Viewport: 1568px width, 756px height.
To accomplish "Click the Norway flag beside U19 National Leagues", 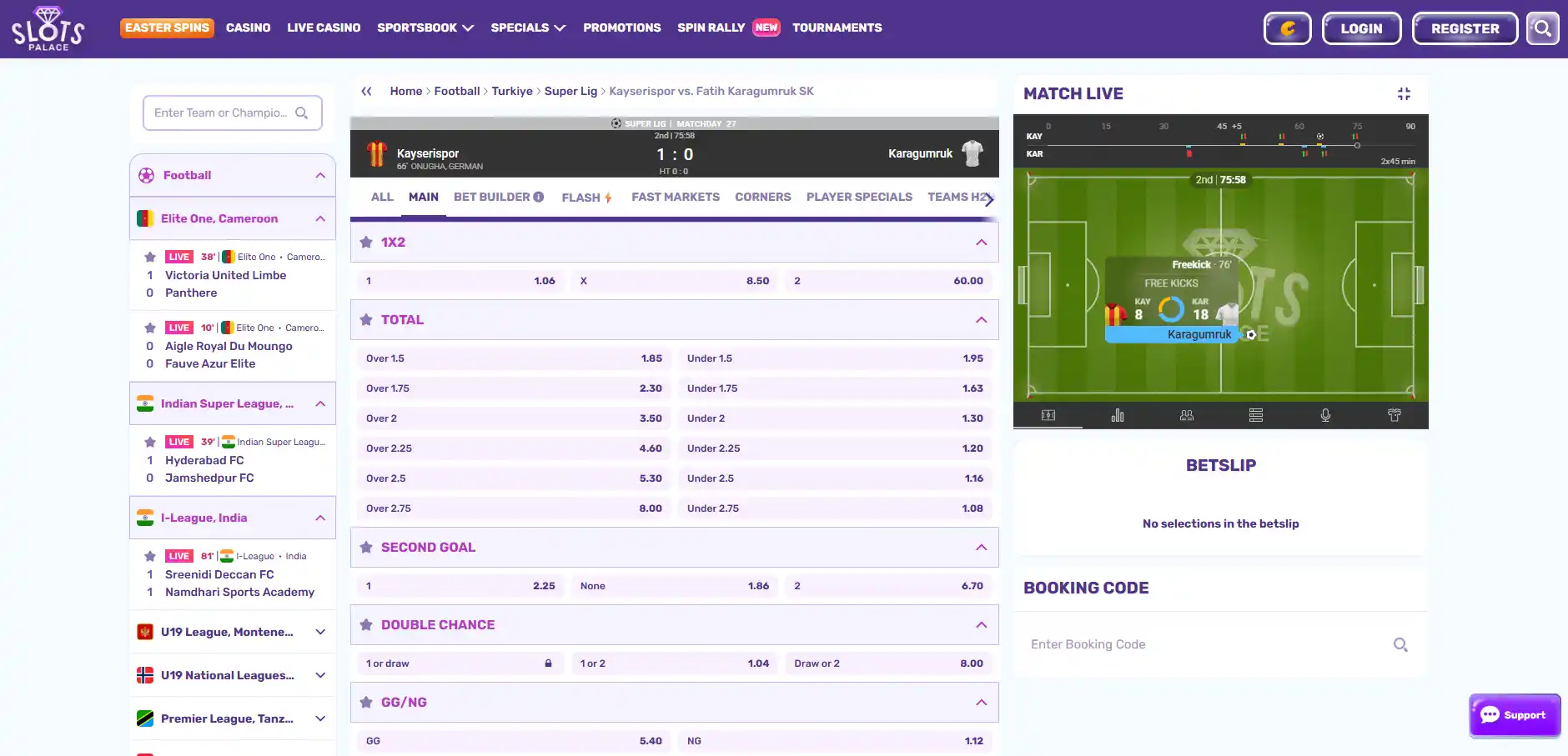I will coord(145,675).
